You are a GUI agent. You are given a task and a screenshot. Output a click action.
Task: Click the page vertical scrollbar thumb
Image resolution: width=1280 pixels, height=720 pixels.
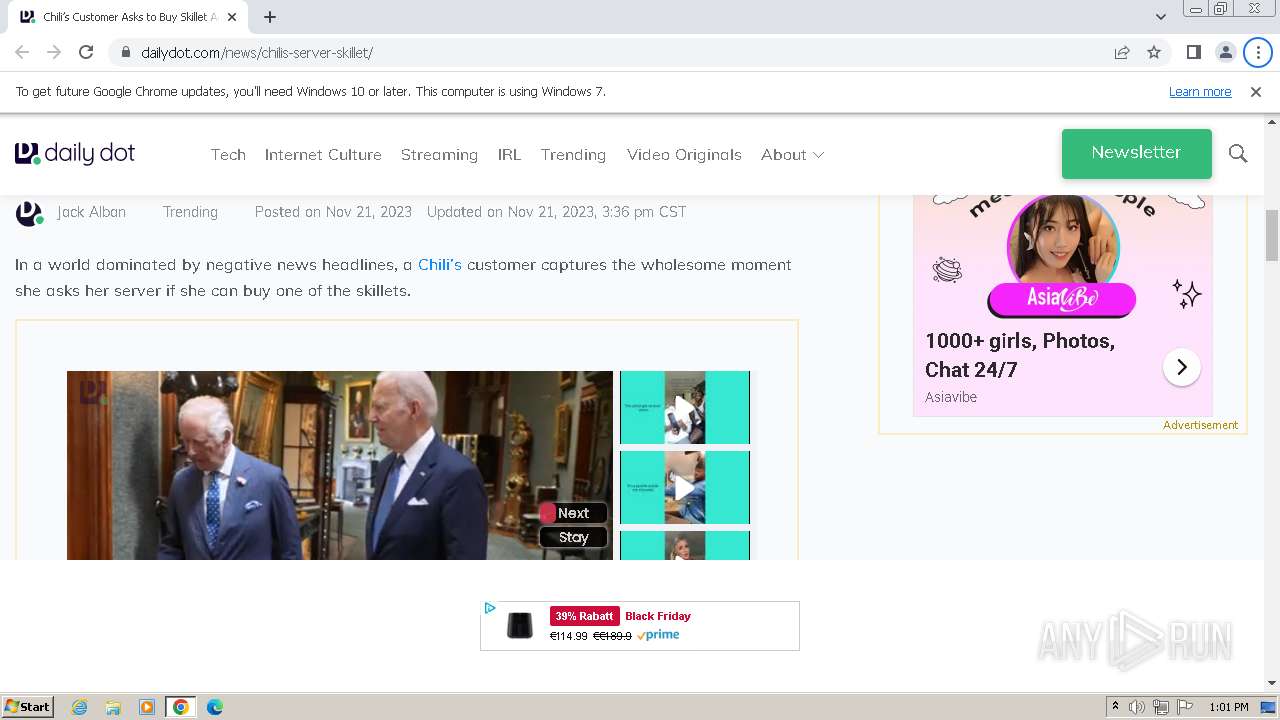coord(1272,235)
